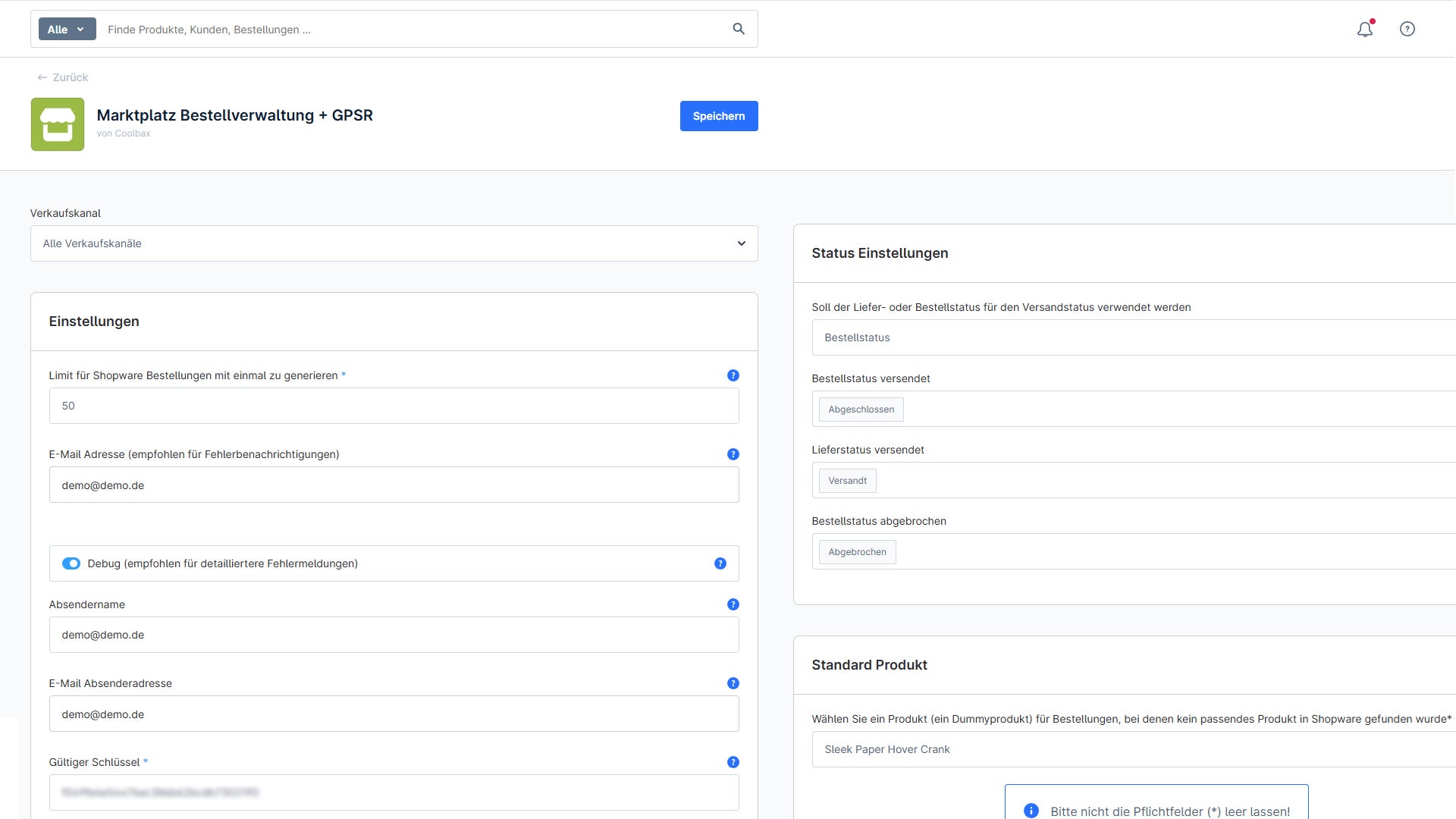The height and width of the screenshot is (819, 1456).
Task: Click the order limit field showing 50
Action: click(394, 406)
